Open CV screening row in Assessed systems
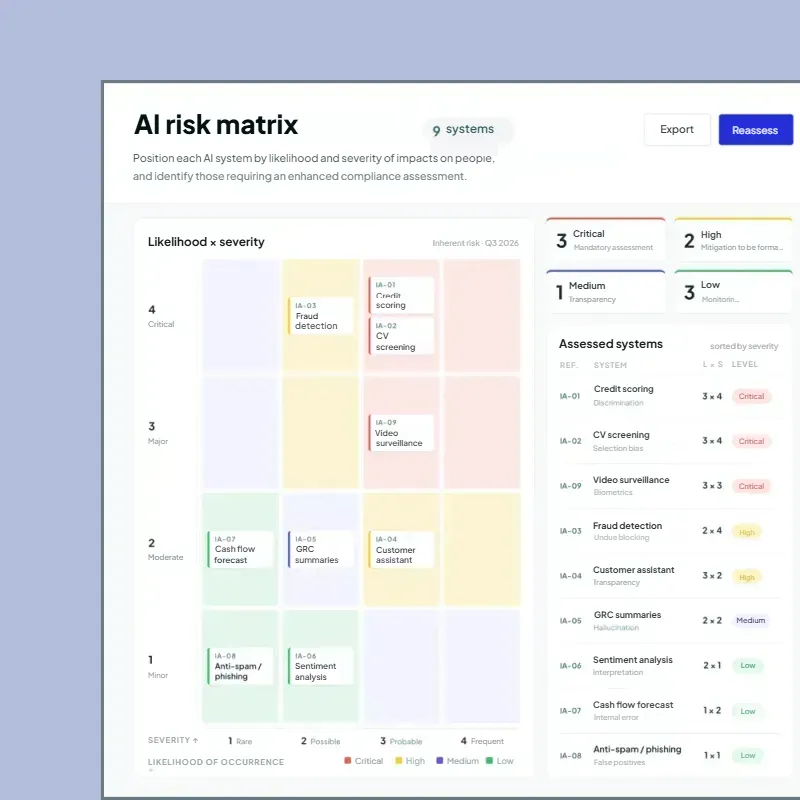 669,441
